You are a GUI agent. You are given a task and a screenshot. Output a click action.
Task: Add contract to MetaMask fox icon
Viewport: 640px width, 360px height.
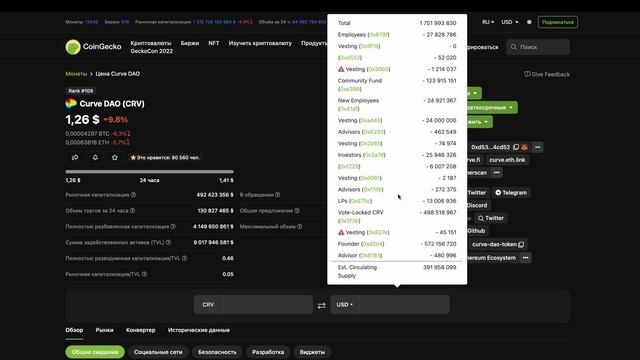(524, 147)
